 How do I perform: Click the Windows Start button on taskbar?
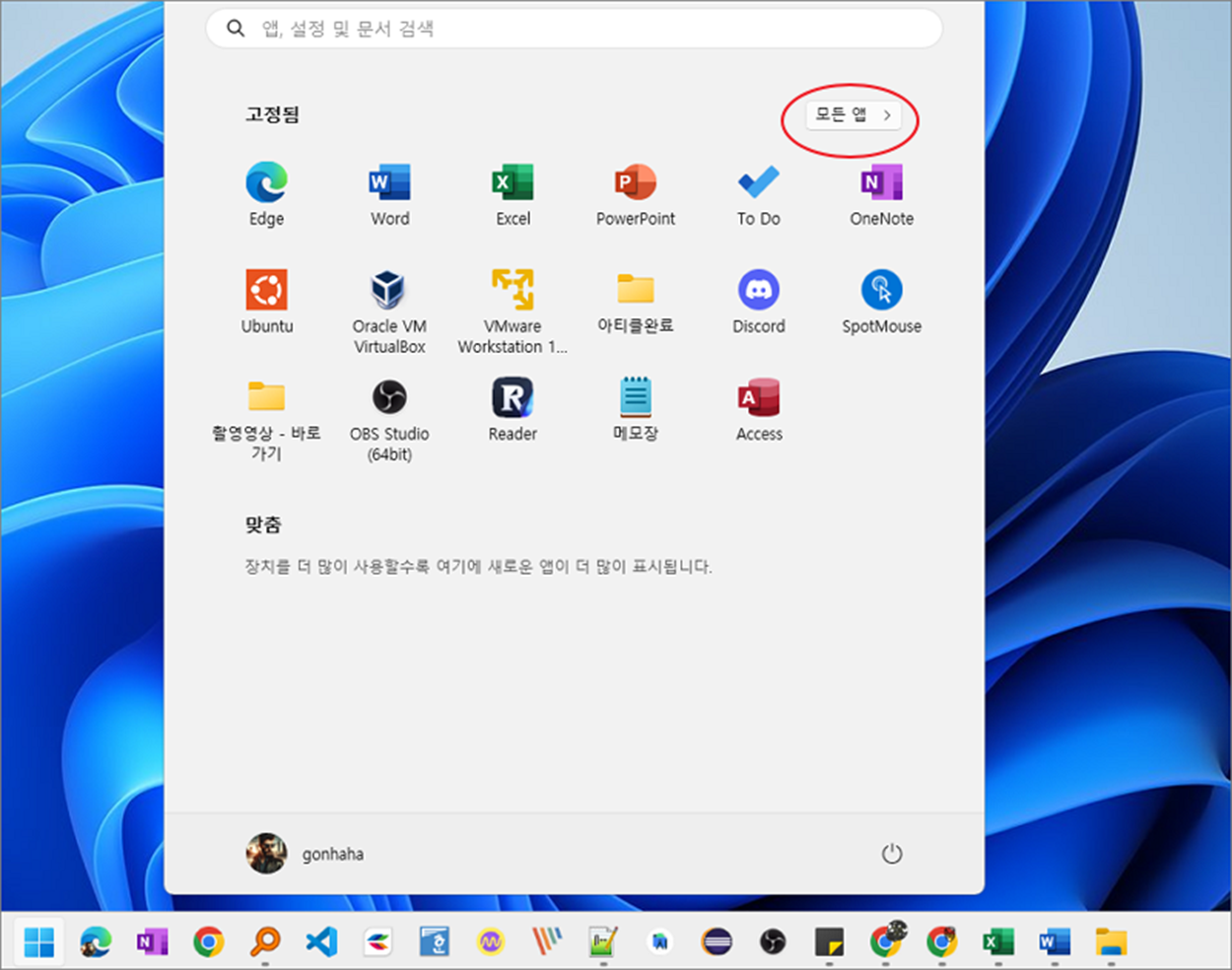pyautogui.click(x=39, y=942)
